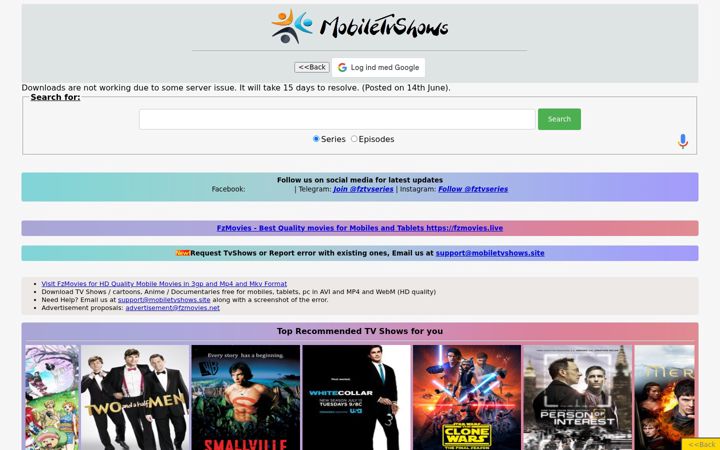Screen dimensions: 720x450
Task: Select the Episodes radio button
Action: (x=354, y=139)
